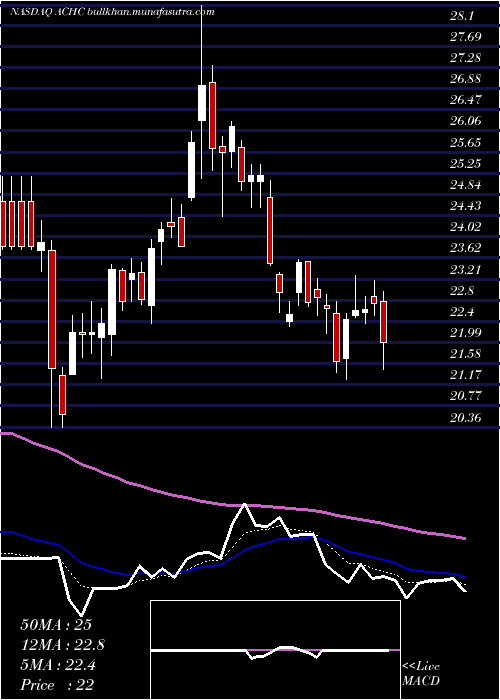The height and width of the screenshot is (700, 500).
Task: Click the 28.1 price axis label
Action: point(462,16)
